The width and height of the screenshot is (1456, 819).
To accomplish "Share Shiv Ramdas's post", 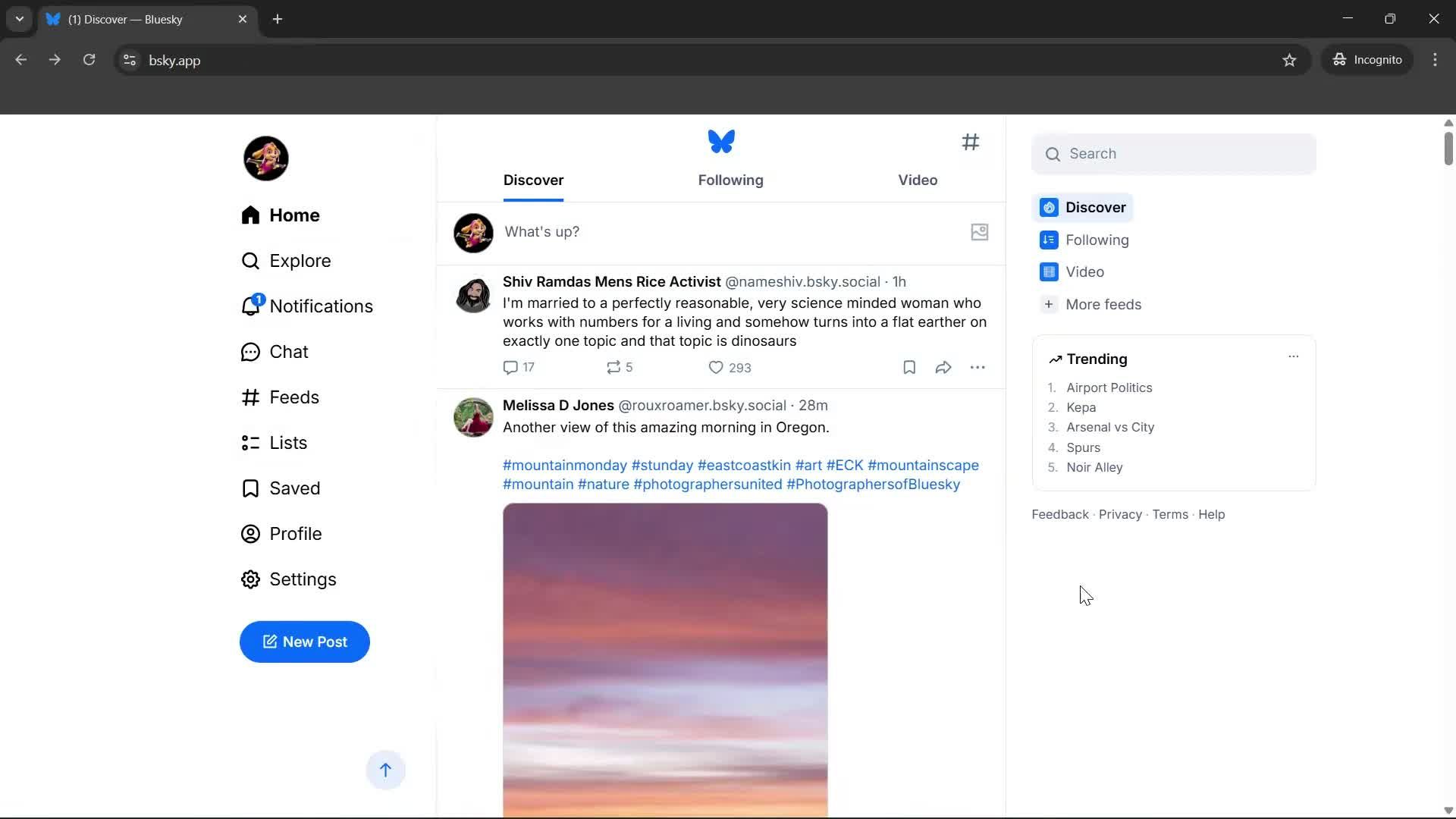I will point(942,367).
